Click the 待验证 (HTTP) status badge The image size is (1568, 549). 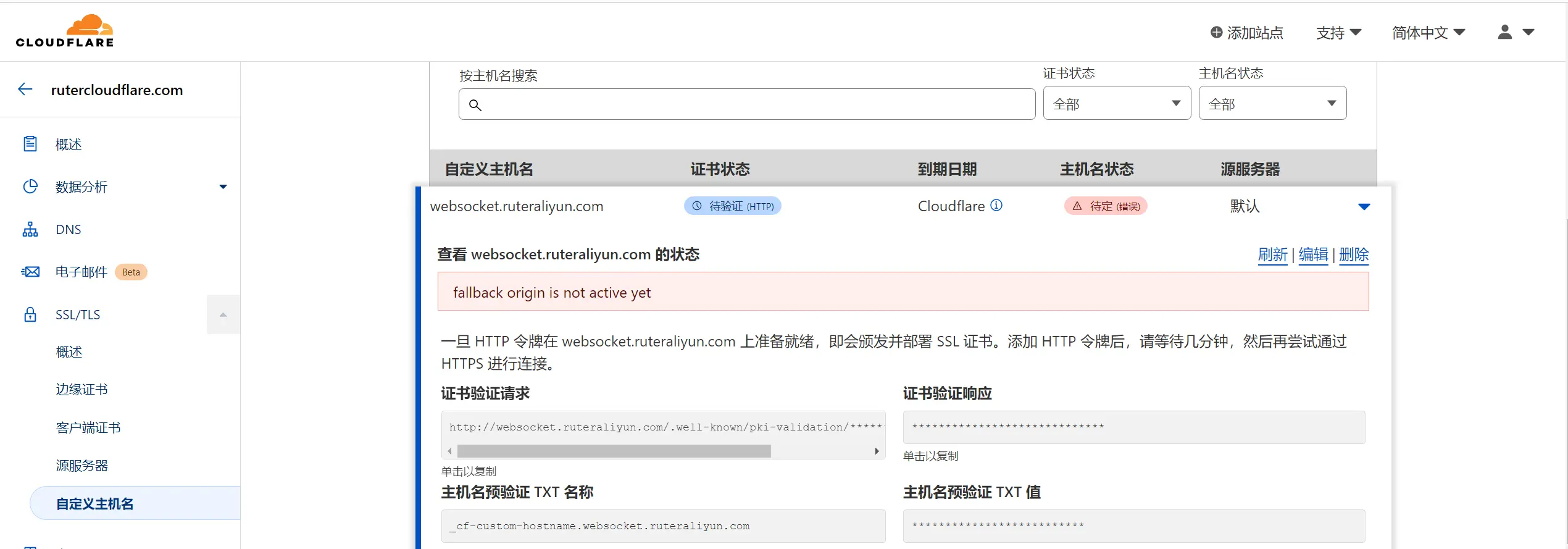point(733,206)
